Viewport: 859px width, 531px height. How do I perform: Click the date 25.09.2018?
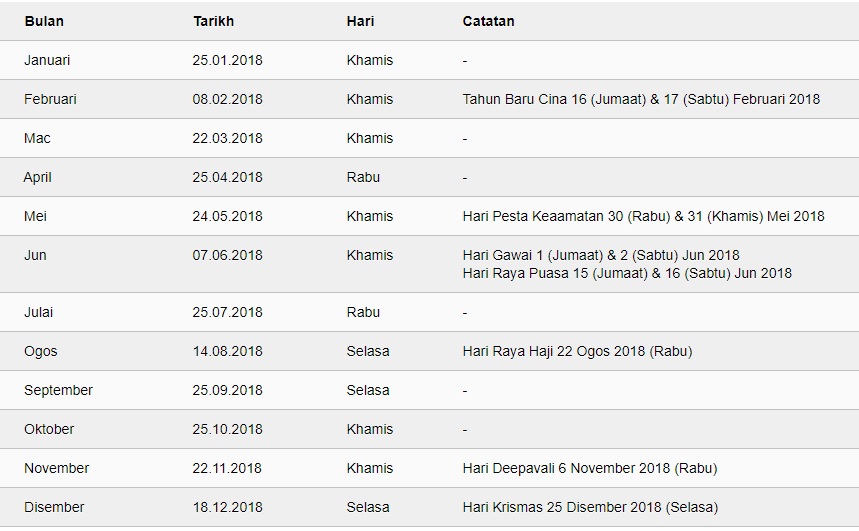pyautogui.click(x=227, y=390)
